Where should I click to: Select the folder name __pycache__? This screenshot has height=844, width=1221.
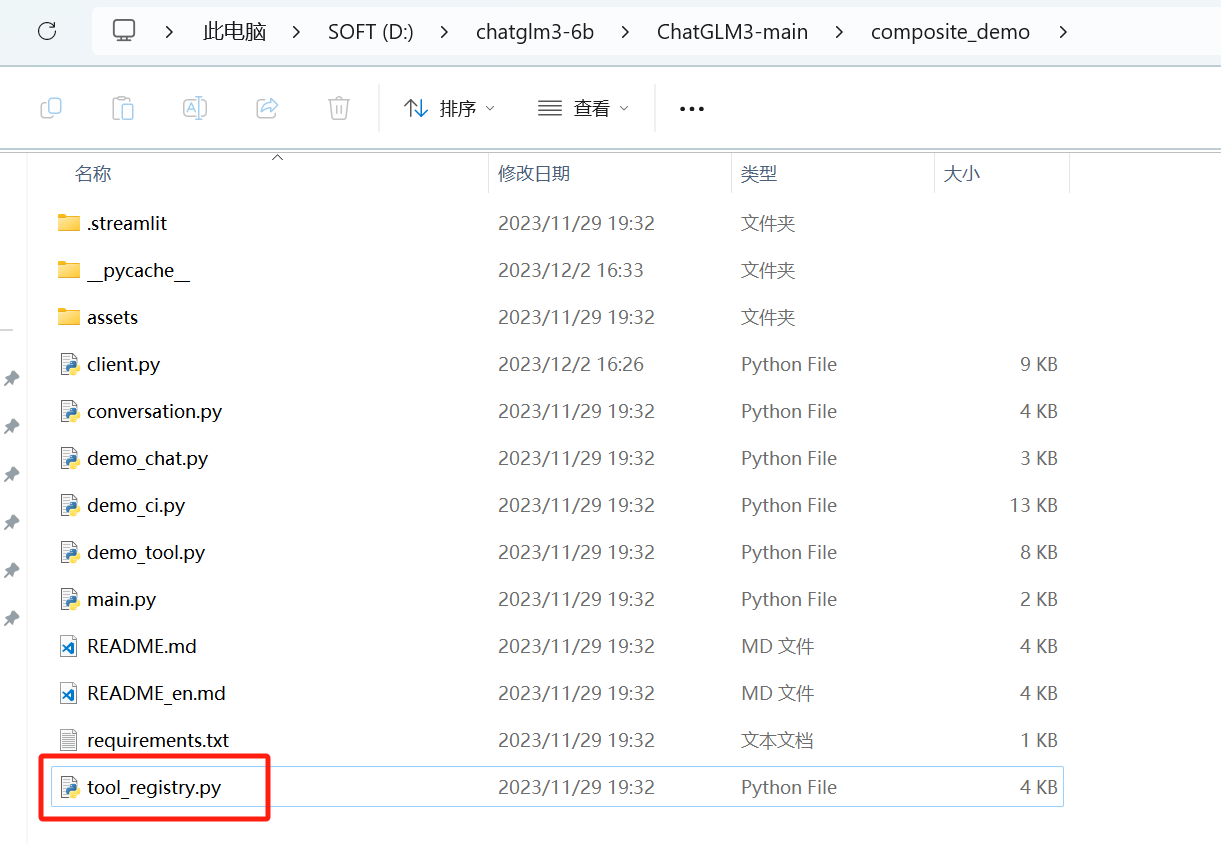[x=138, y=270]
